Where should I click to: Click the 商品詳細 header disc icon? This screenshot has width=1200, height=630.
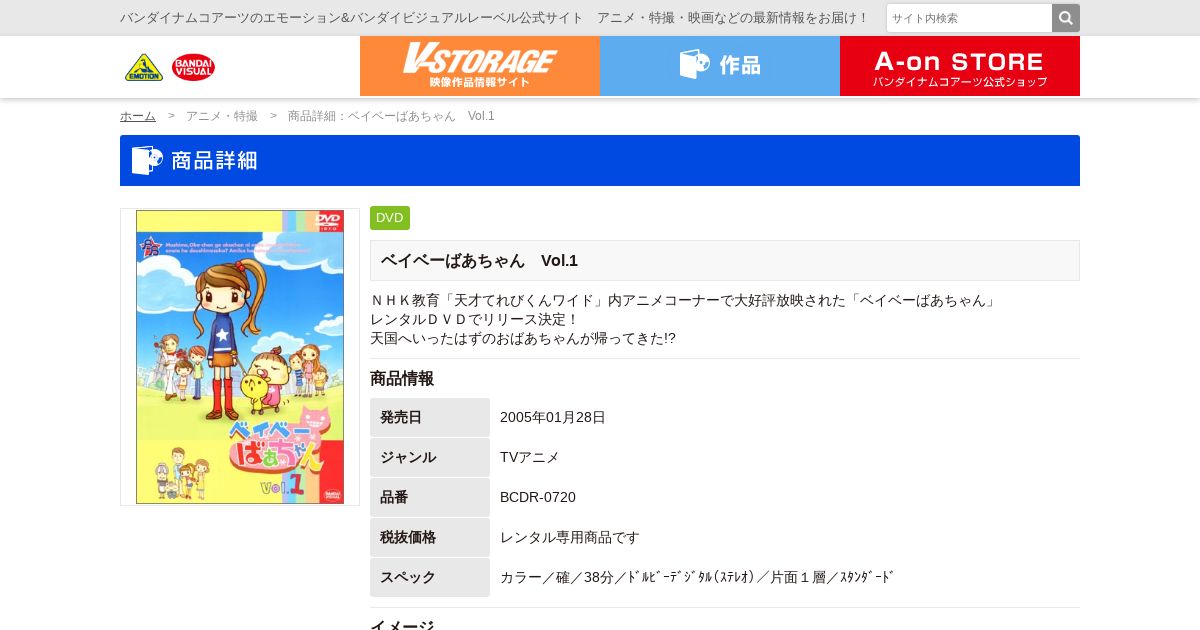(x=147, y=160)
